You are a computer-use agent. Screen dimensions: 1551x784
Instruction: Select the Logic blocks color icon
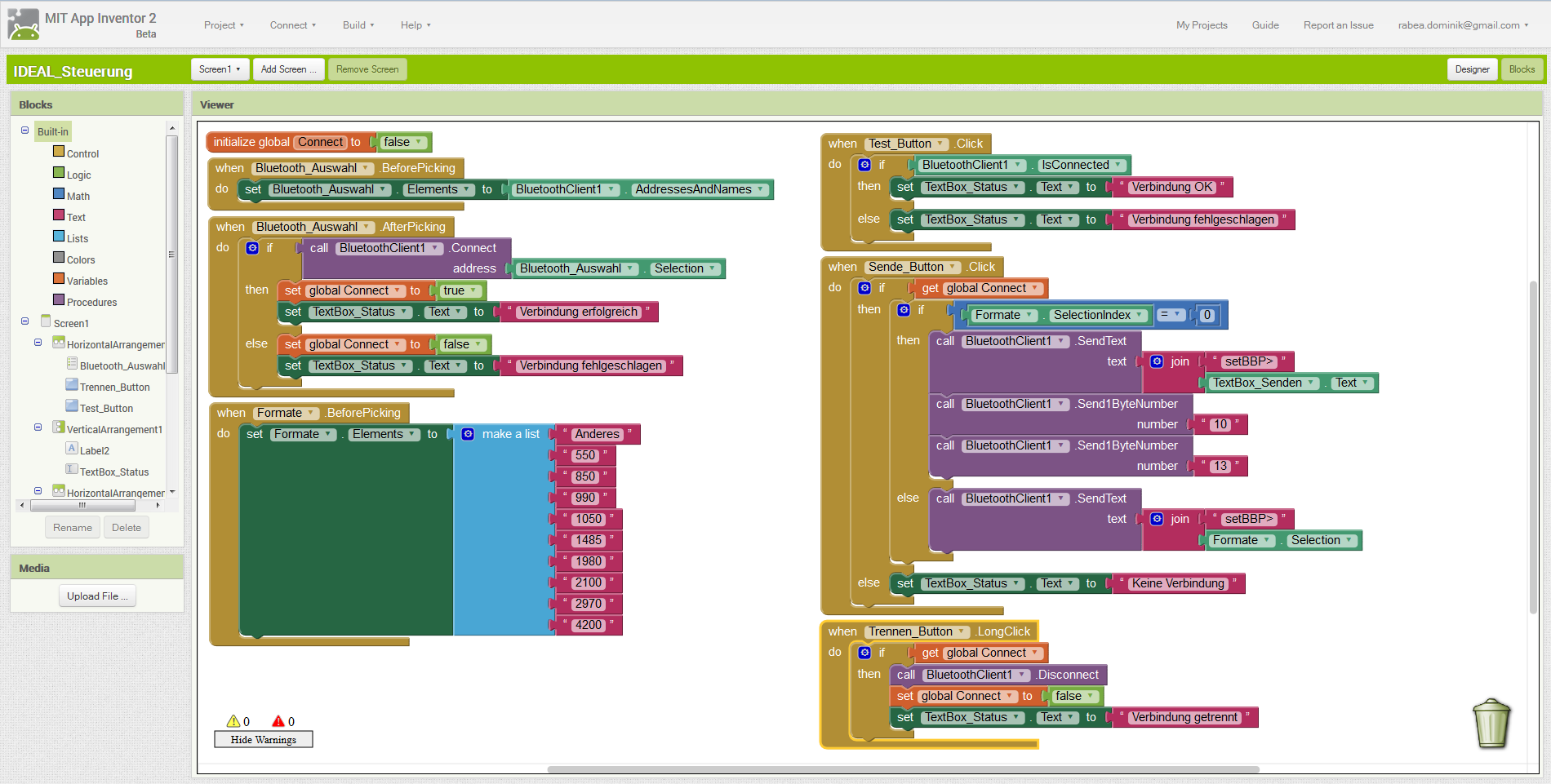[x=59, y=172]
